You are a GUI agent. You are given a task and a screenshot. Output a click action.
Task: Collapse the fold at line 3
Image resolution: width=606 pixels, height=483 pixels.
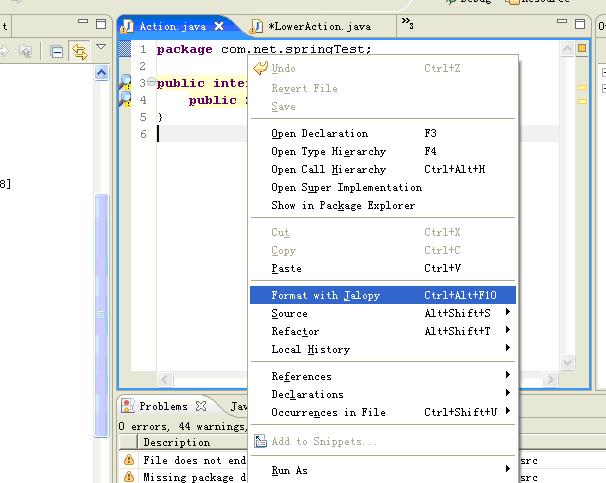tap(151, 82)
